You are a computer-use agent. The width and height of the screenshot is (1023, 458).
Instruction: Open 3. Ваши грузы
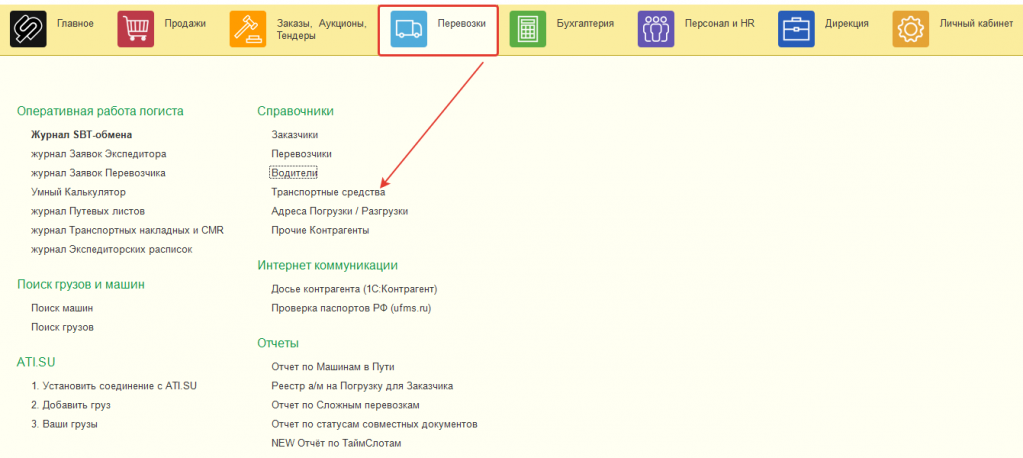(x=64, y=424)
